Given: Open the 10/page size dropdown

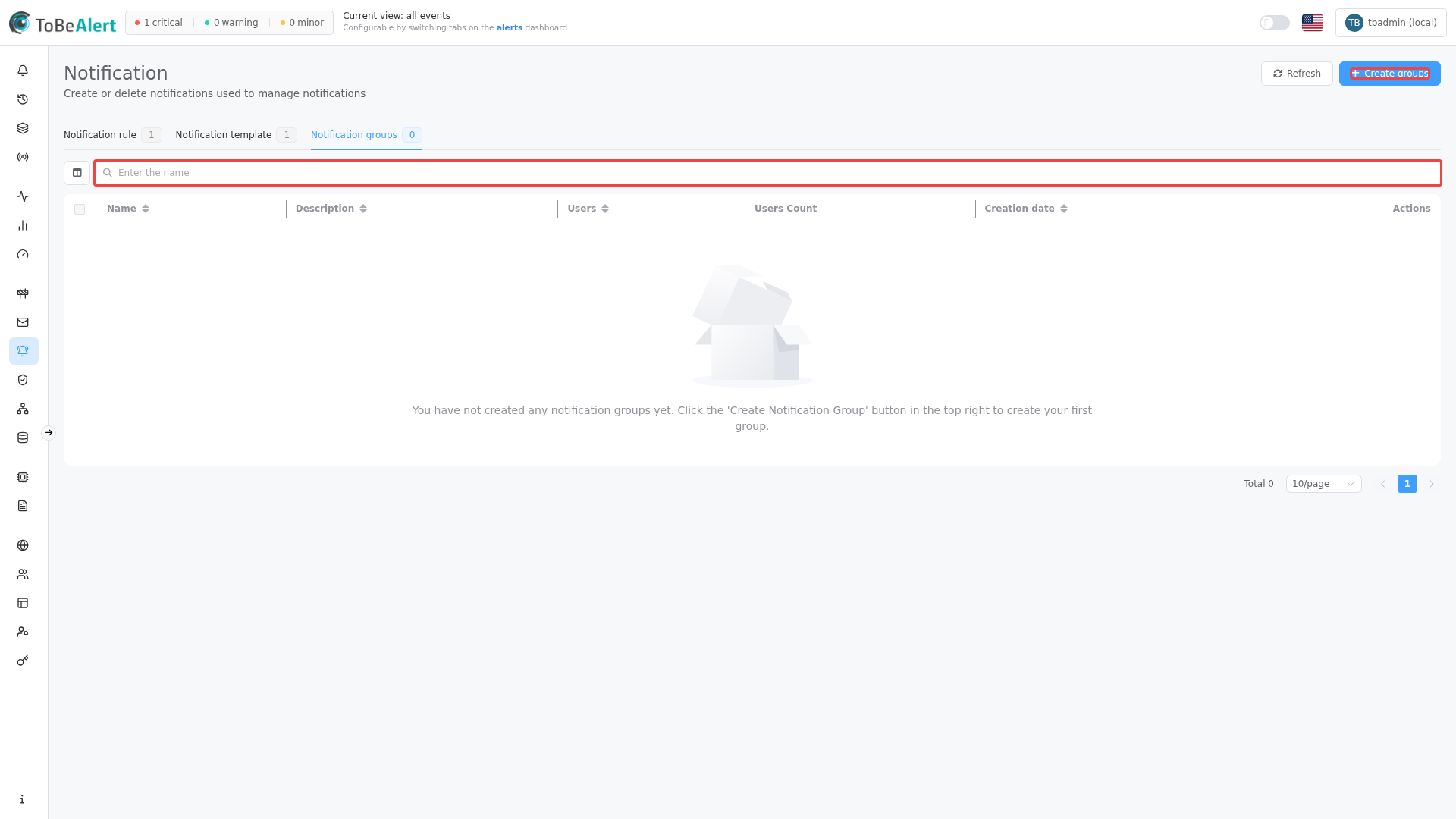Looking at the screenshot, I should point(1323,484).
